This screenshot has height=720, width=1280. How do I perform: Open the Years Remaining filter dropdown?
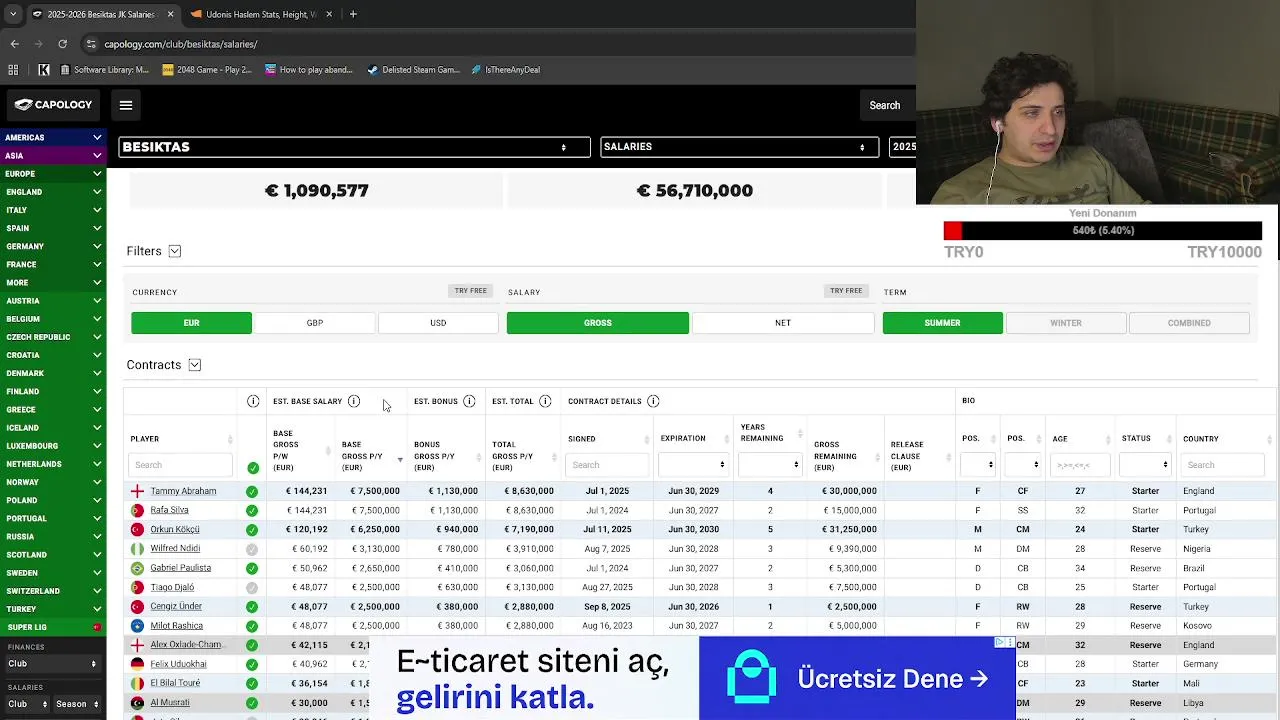[770, 465]
